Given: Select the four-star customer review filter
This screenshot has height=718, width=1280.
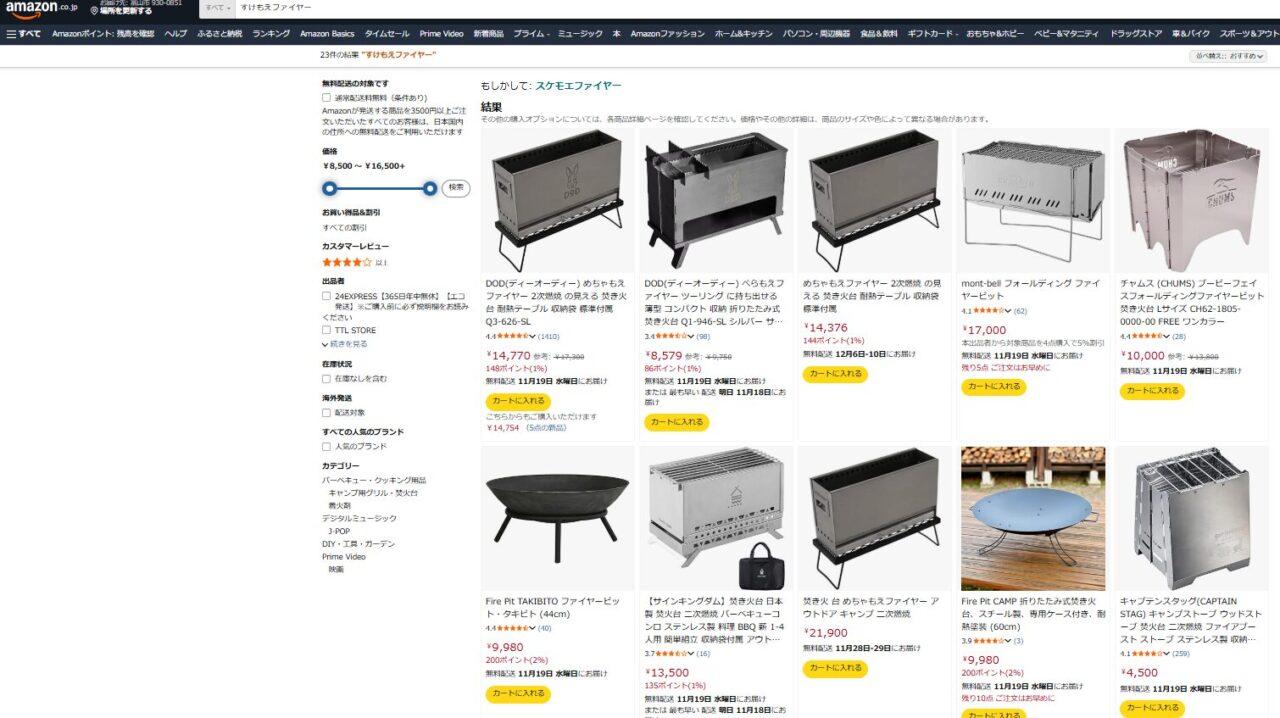Looking at the screenshot, I should pyautogui.click(x=347, y=262).
